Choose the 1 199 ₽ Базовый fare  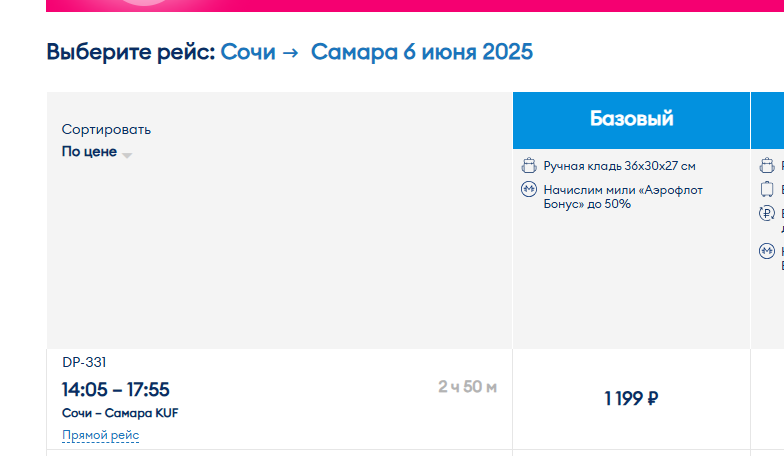point(631,398)
